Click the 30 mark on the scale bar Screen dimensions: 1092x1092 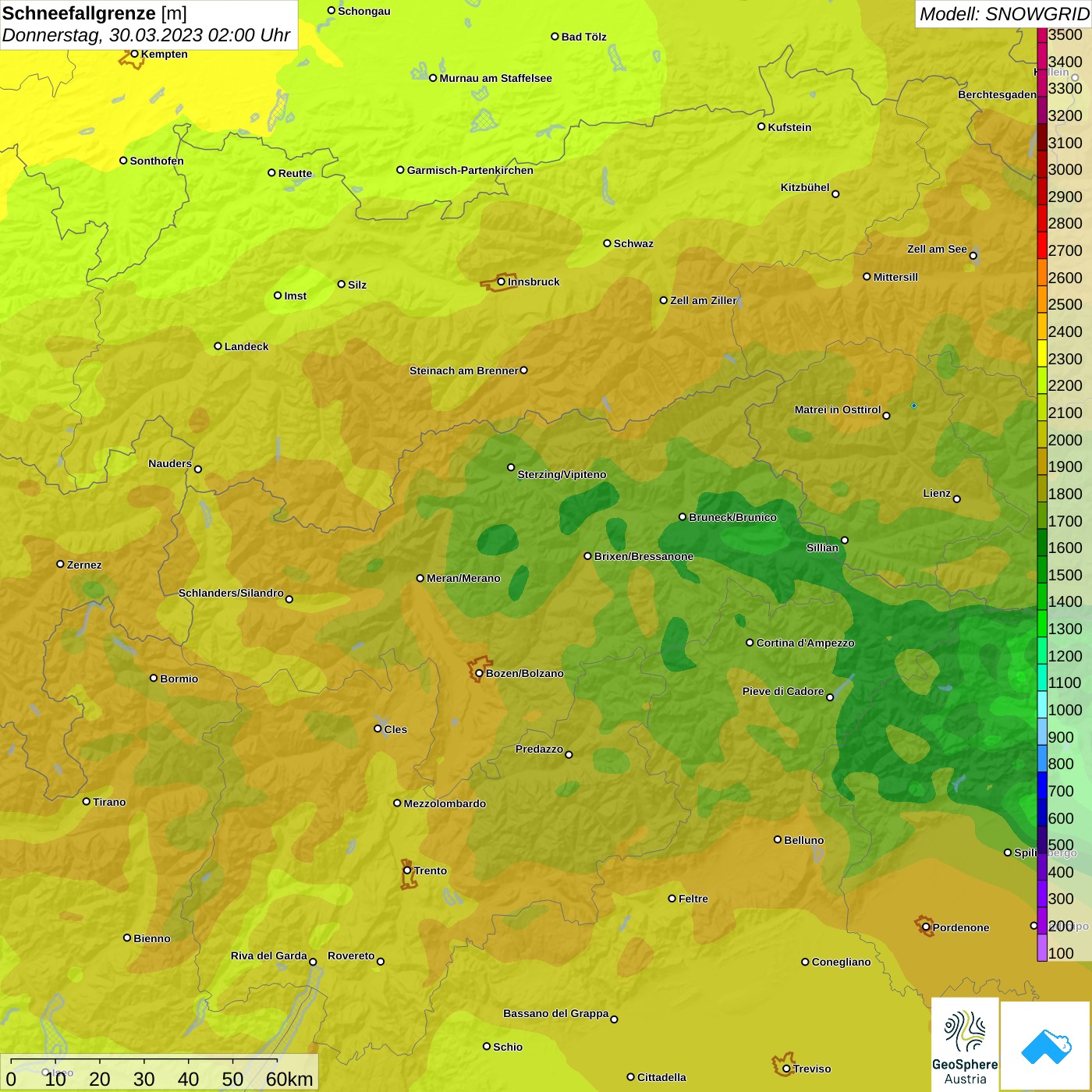pyautogui.click(x=144, y=1079)
